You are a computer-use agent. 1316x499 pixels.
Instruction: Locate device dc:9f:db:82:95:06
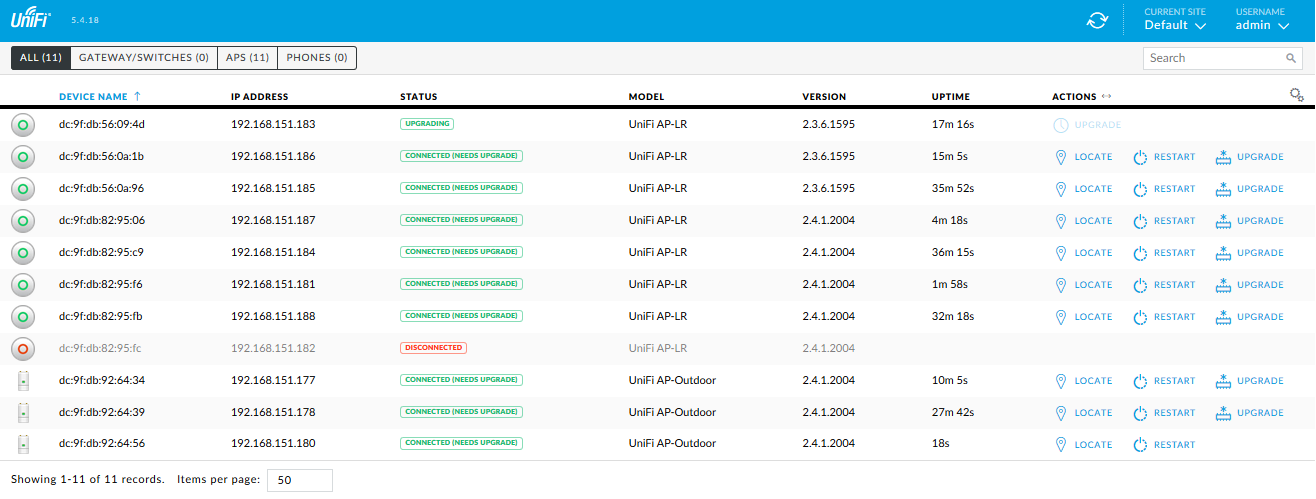(1084, 221)
